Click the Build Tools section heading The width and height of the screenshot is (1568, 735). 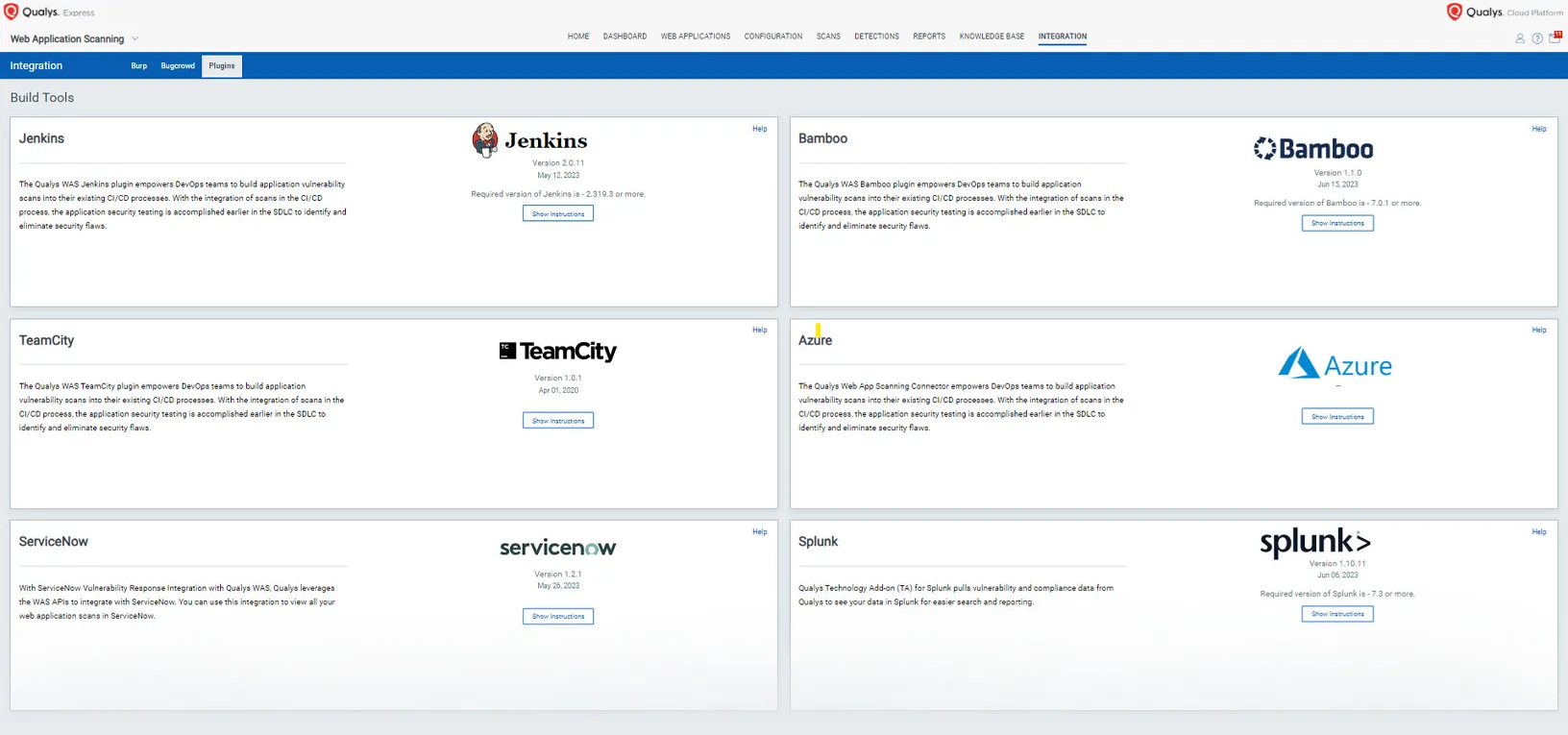42,98
